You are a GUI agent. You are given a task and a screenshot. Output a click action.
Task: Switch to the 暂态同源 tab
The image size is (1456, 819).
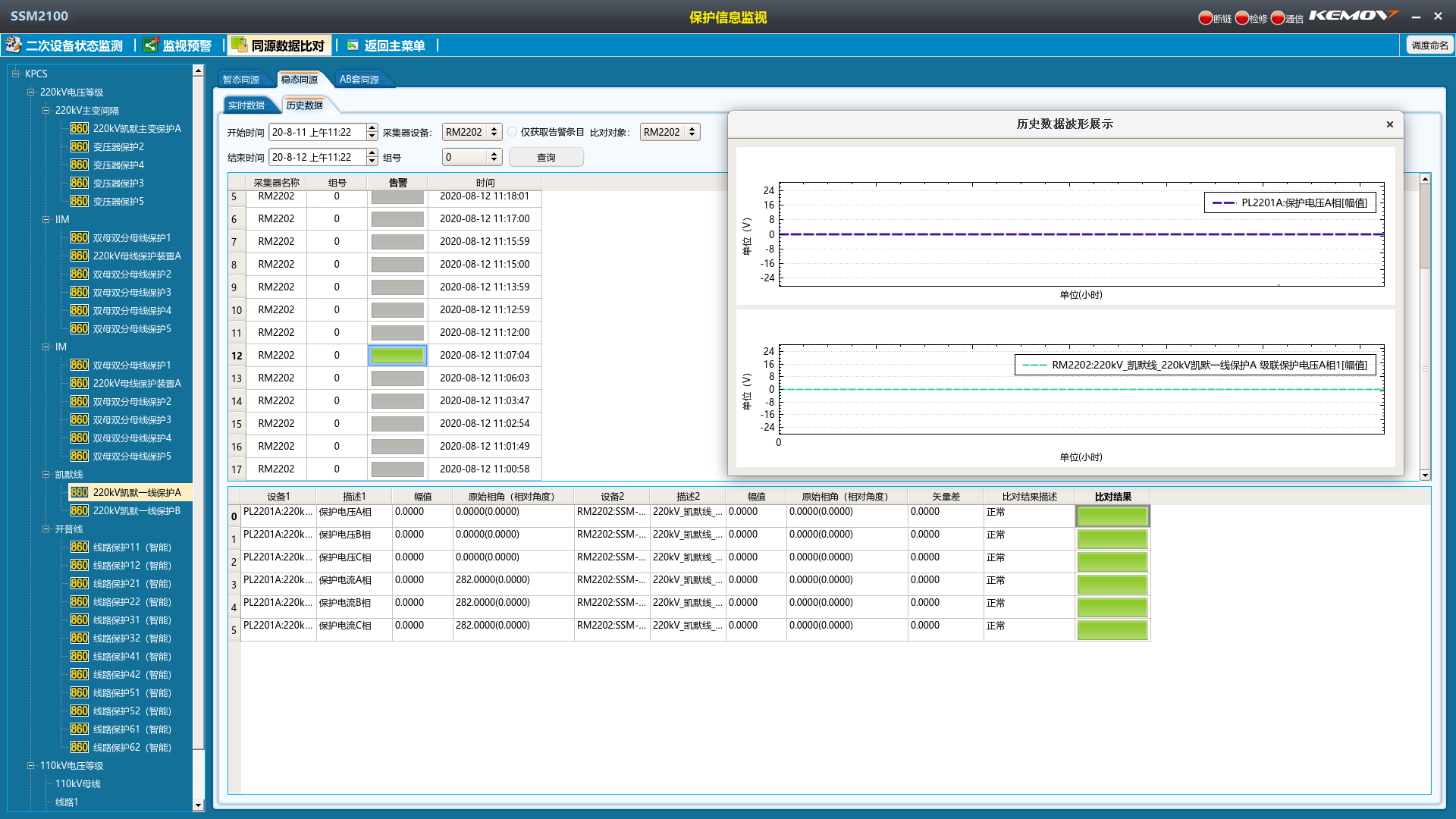[x=241, y=80]
